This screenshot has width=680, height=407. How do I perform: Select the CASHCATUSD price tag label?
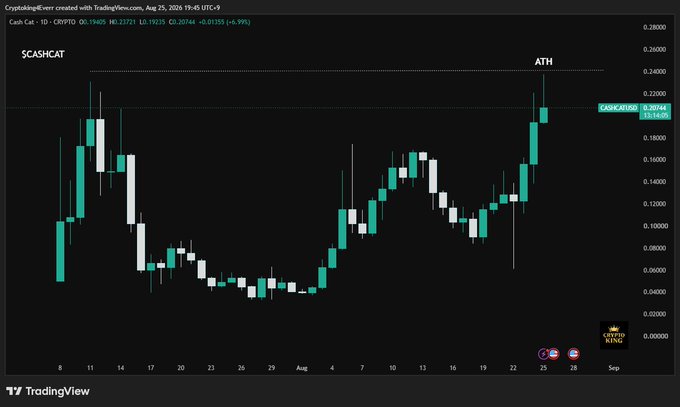pyautogui.click(x=619, y=108)
